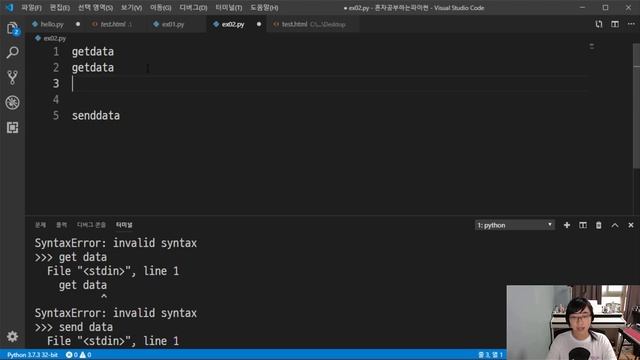This screenshot has width=640, height=360.
Task: Click '>>> get data' terminal line
Action: [71, 257]
